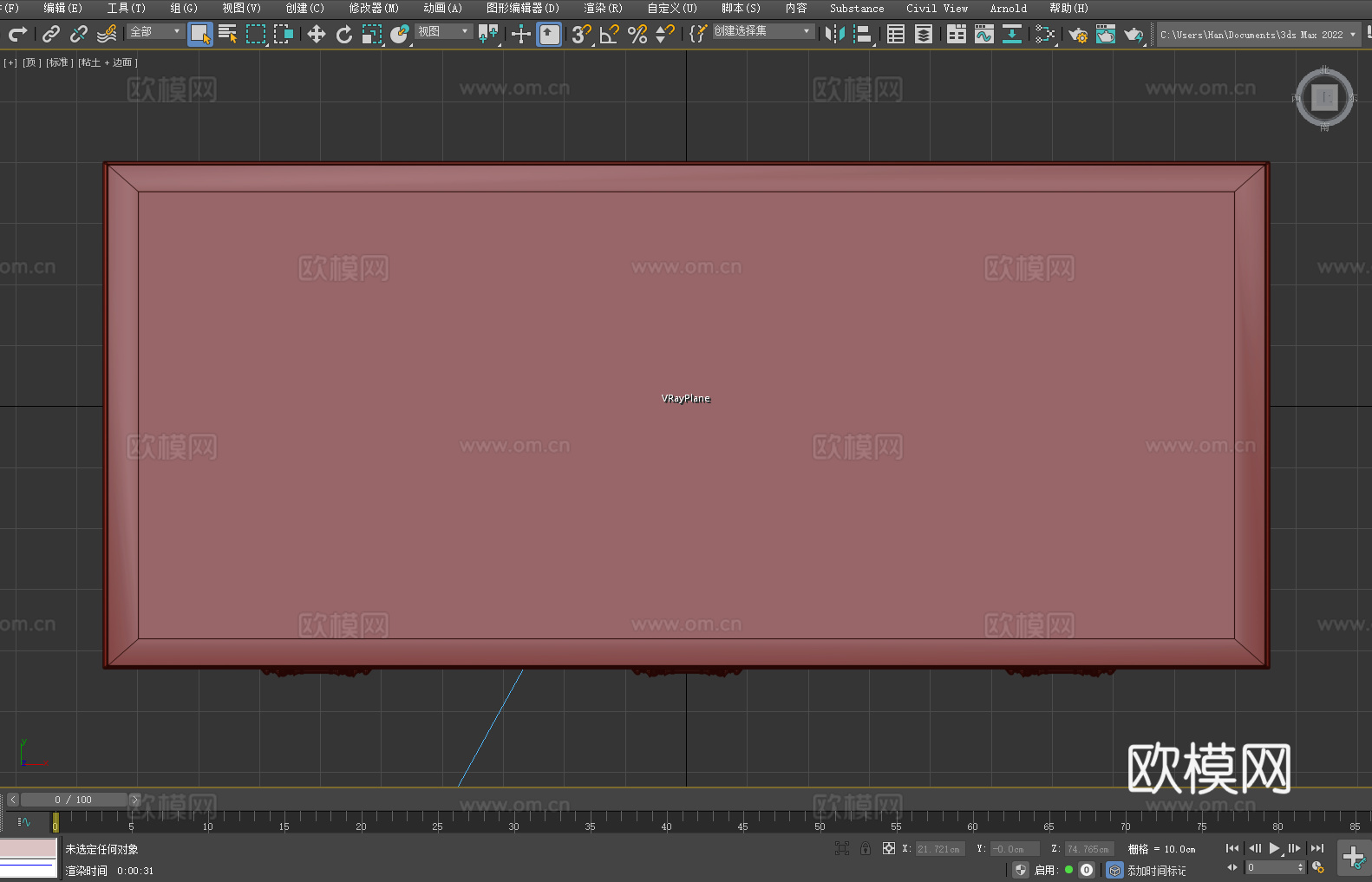The width and height of the screenshot is (1372, 882).
Task: Expand the project path dropdown
Action: (x=1352, y=35)
